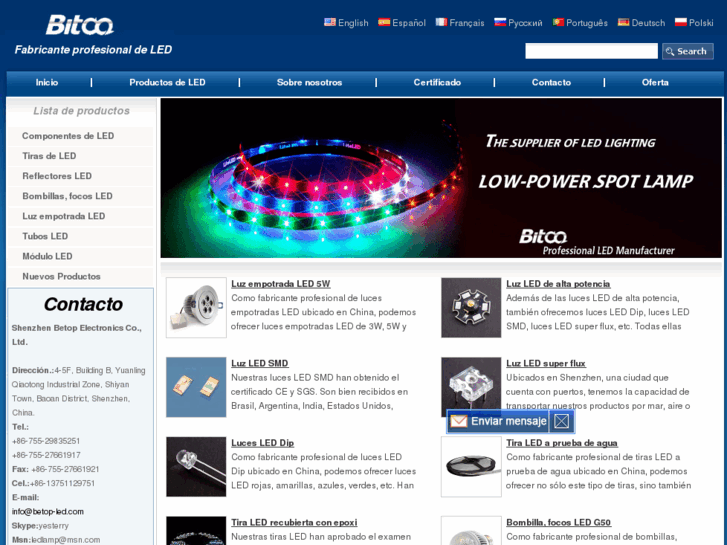The image size is (727, 545).
Task: Click the LED strip banner image
Action: (x=441, y=178)
